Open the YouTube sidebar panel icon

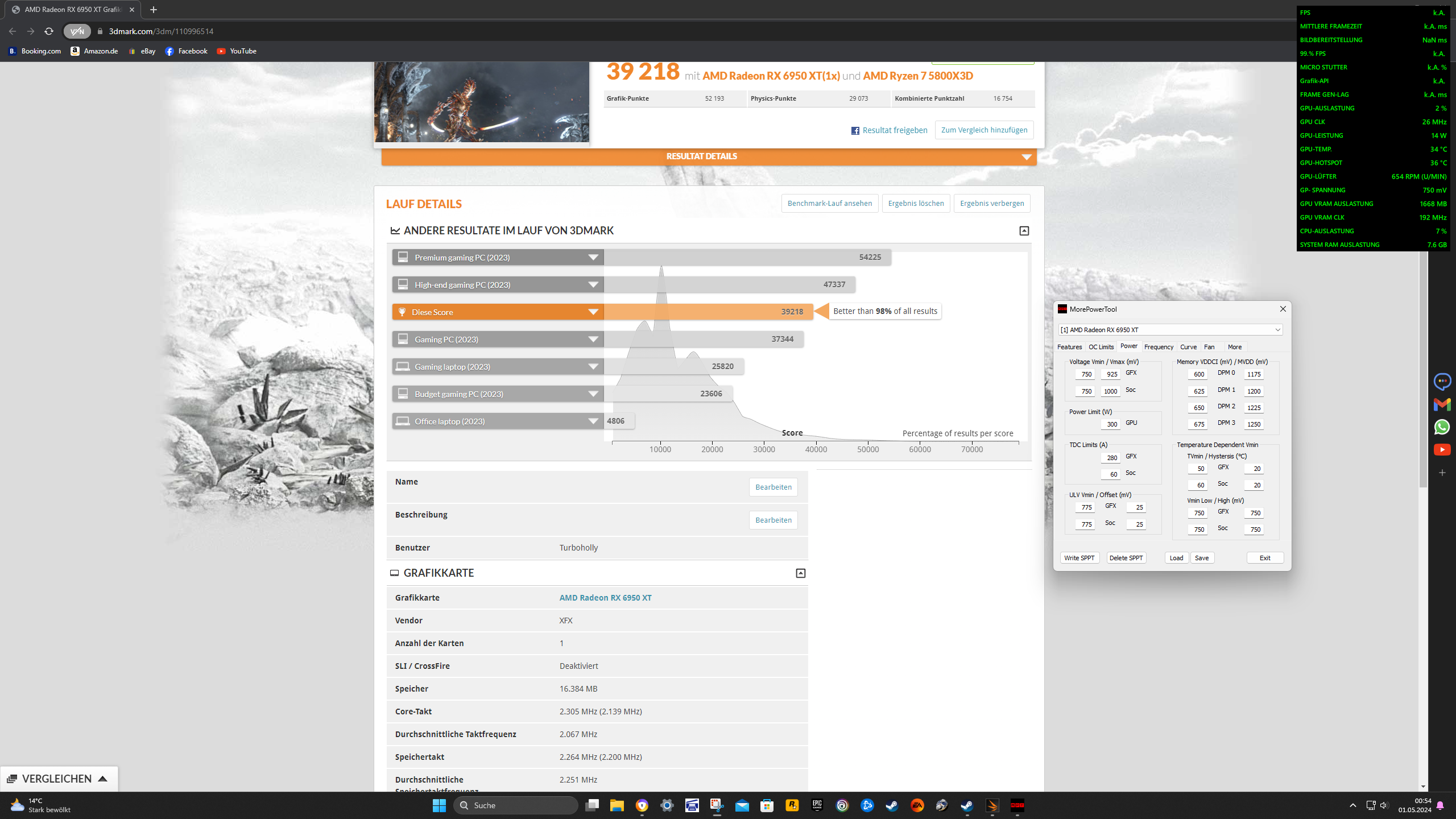tap(1442, 450)
